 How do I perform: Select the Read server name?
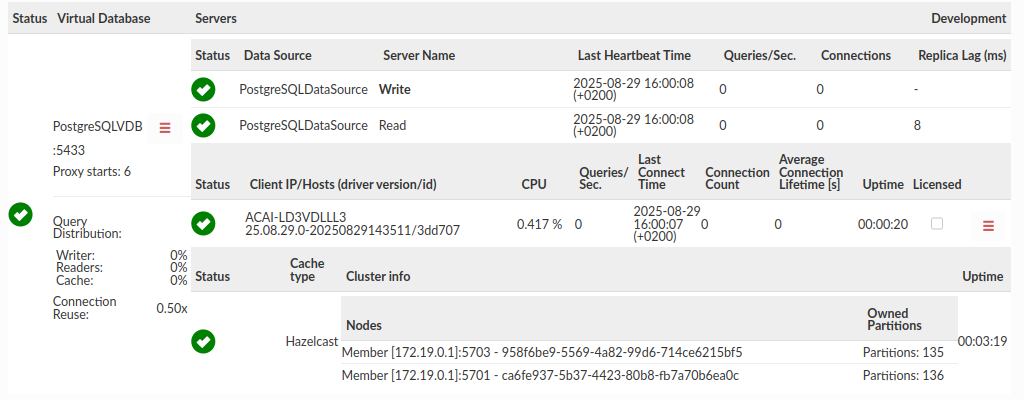click(392, 126)
